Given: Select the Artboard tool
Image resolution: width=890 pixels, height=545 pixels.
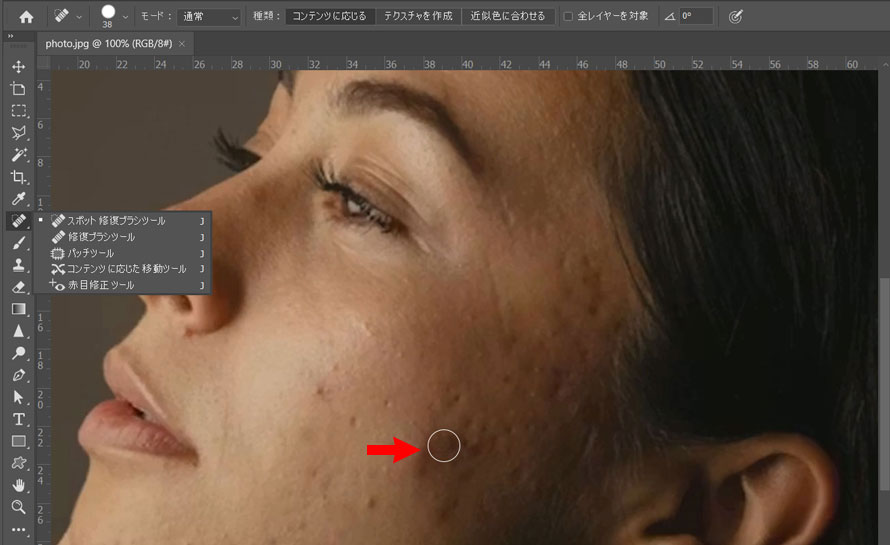Looking at the screenshot, I should [18, 89].
